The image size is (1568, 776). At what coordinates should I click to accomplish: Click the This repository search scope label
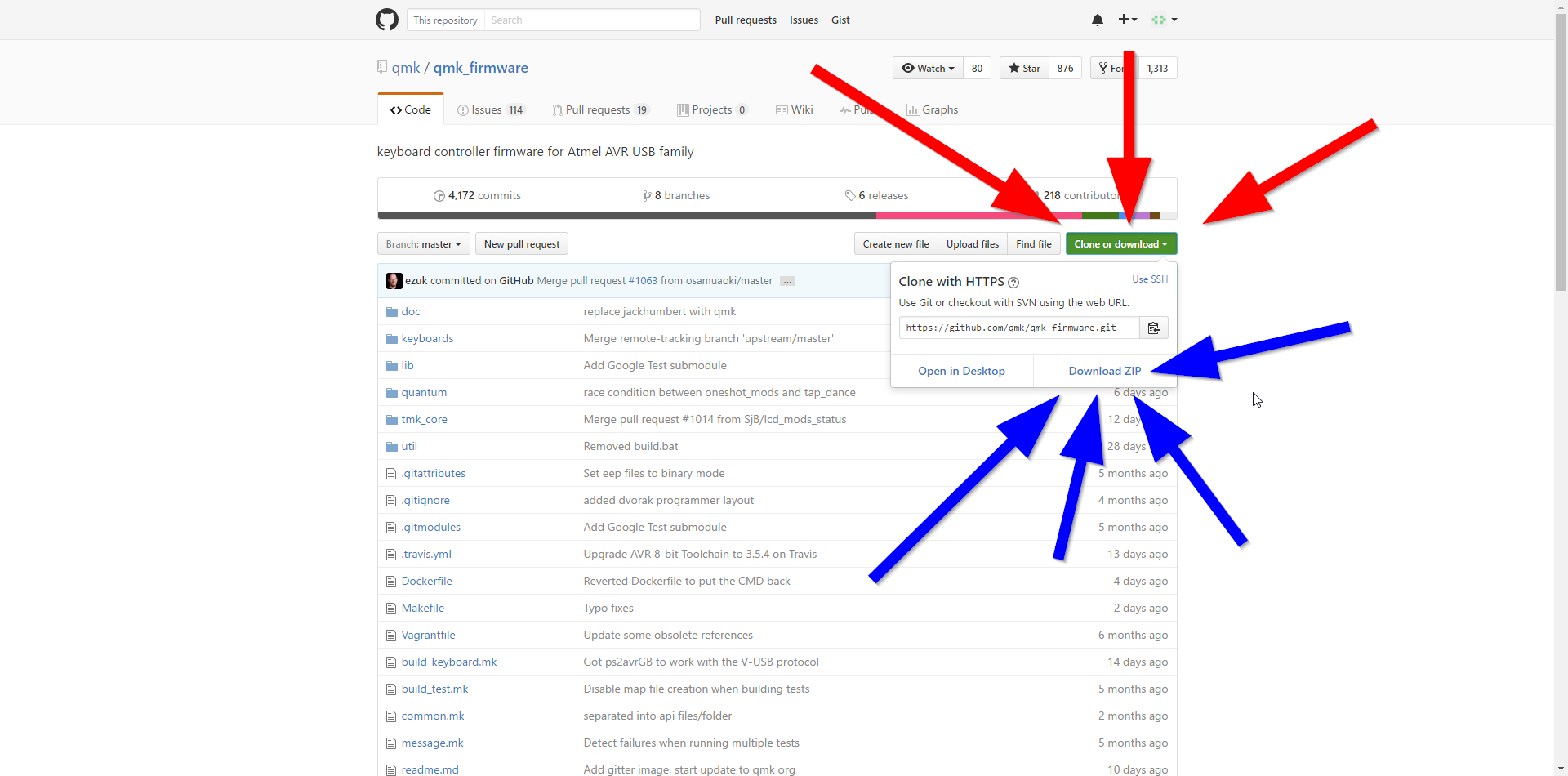tap(445, 20)
